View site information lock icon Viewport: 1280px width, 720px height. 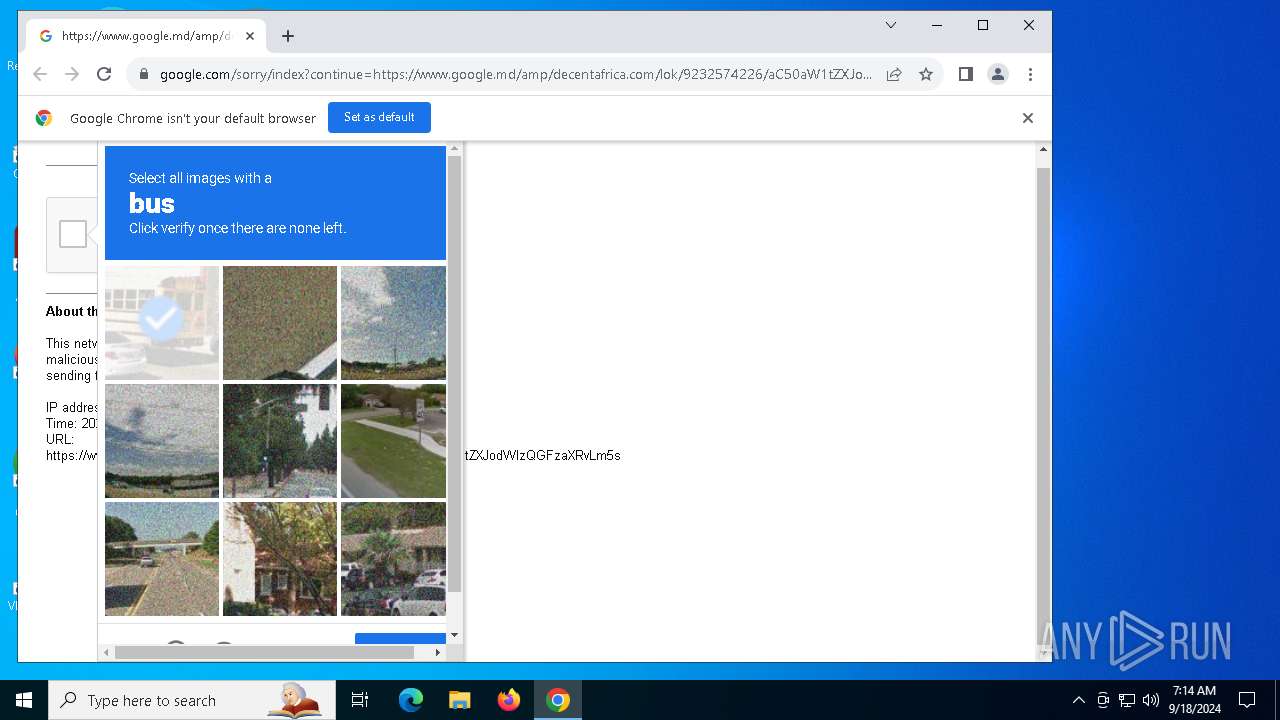144,74
